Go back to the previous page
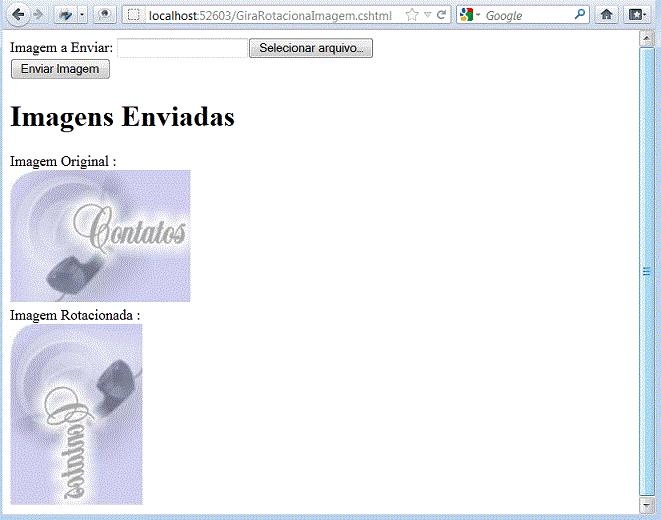Screen dimensions: 661x520 point(17,15)
